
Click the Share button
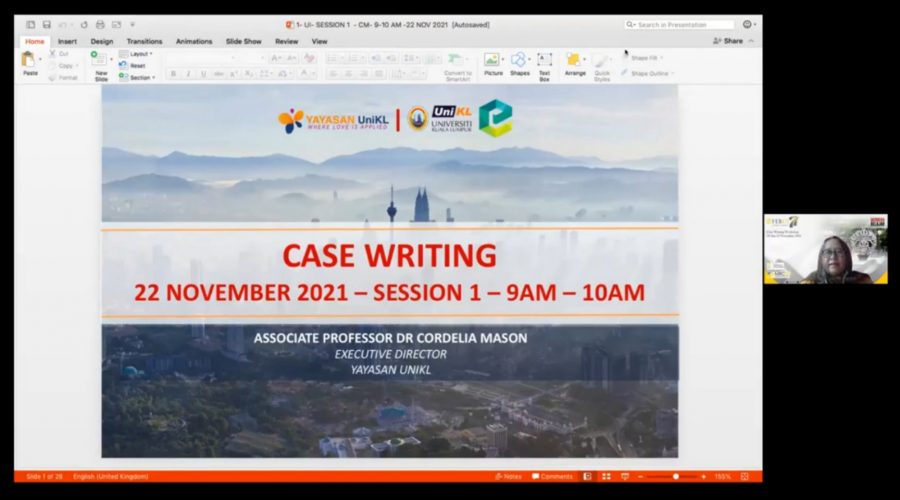click(x=728, y=42)
